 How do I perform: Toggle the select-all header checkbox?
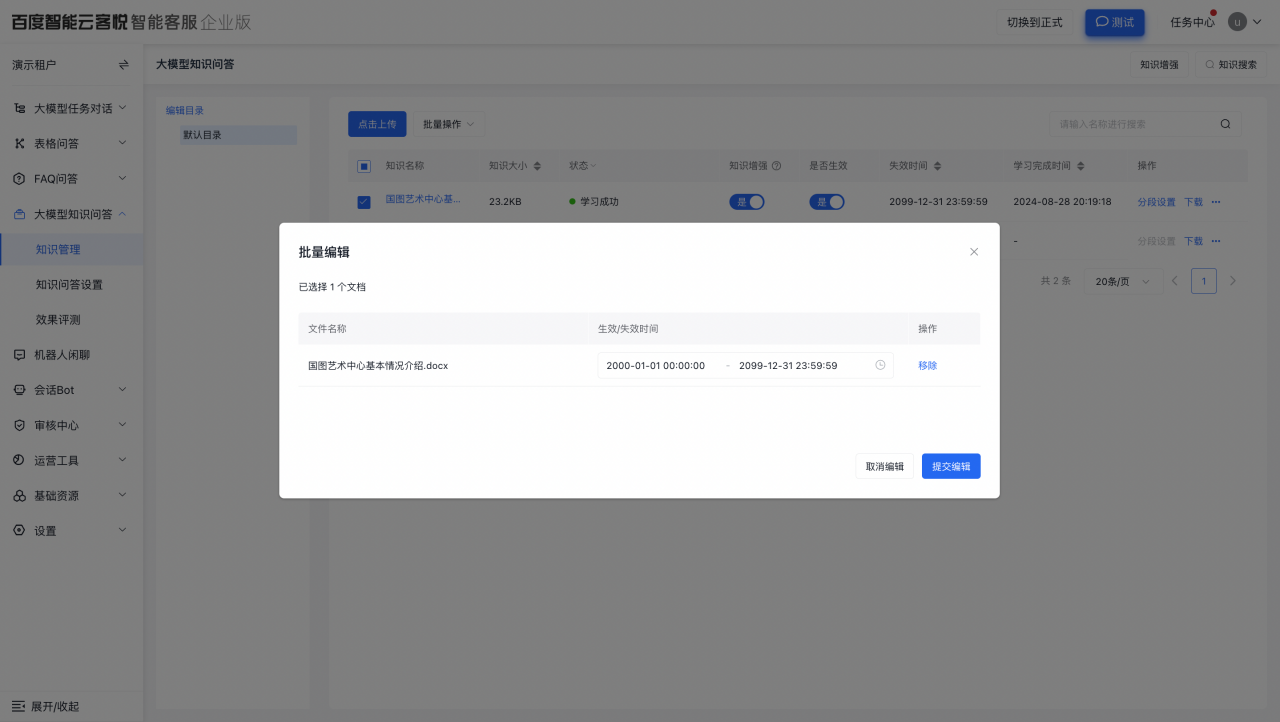tap(364, 166)
